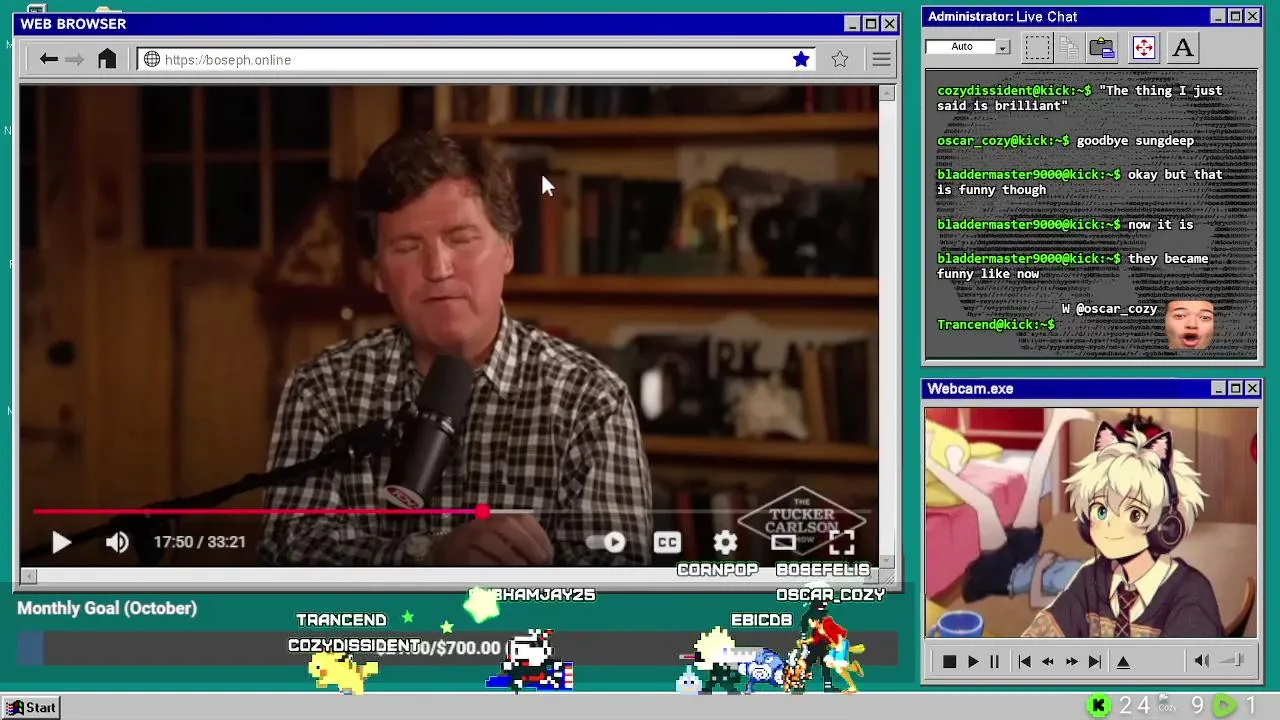Click the globe icon in the address bar

point(152,59)
